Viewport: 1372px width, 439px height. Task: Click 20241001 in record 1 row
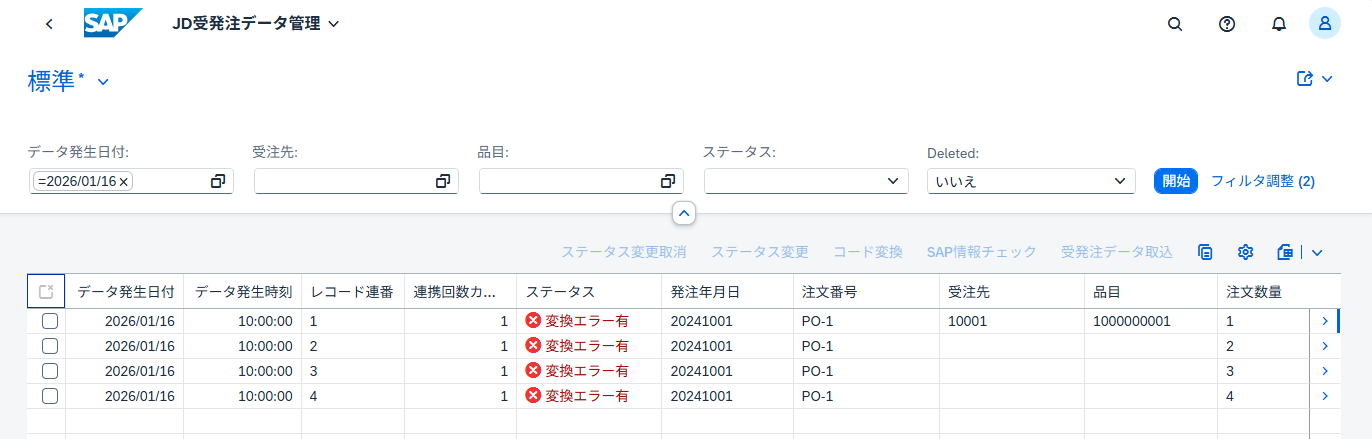[701, 321]
